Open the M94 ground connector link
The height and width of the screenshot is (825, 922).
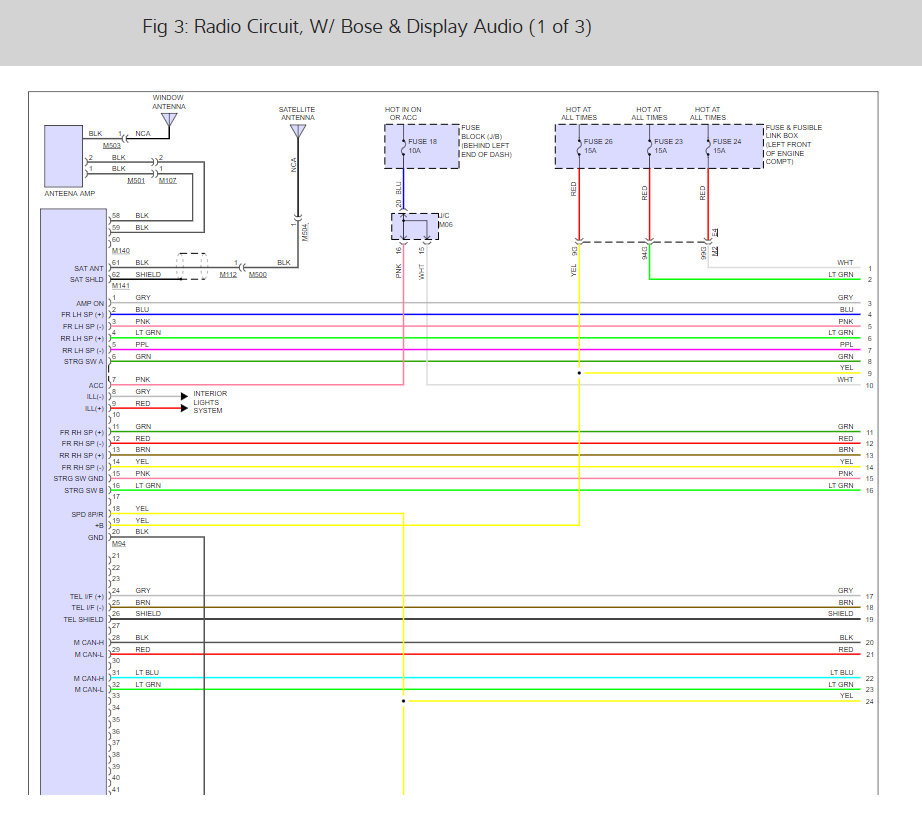[118, 544]
